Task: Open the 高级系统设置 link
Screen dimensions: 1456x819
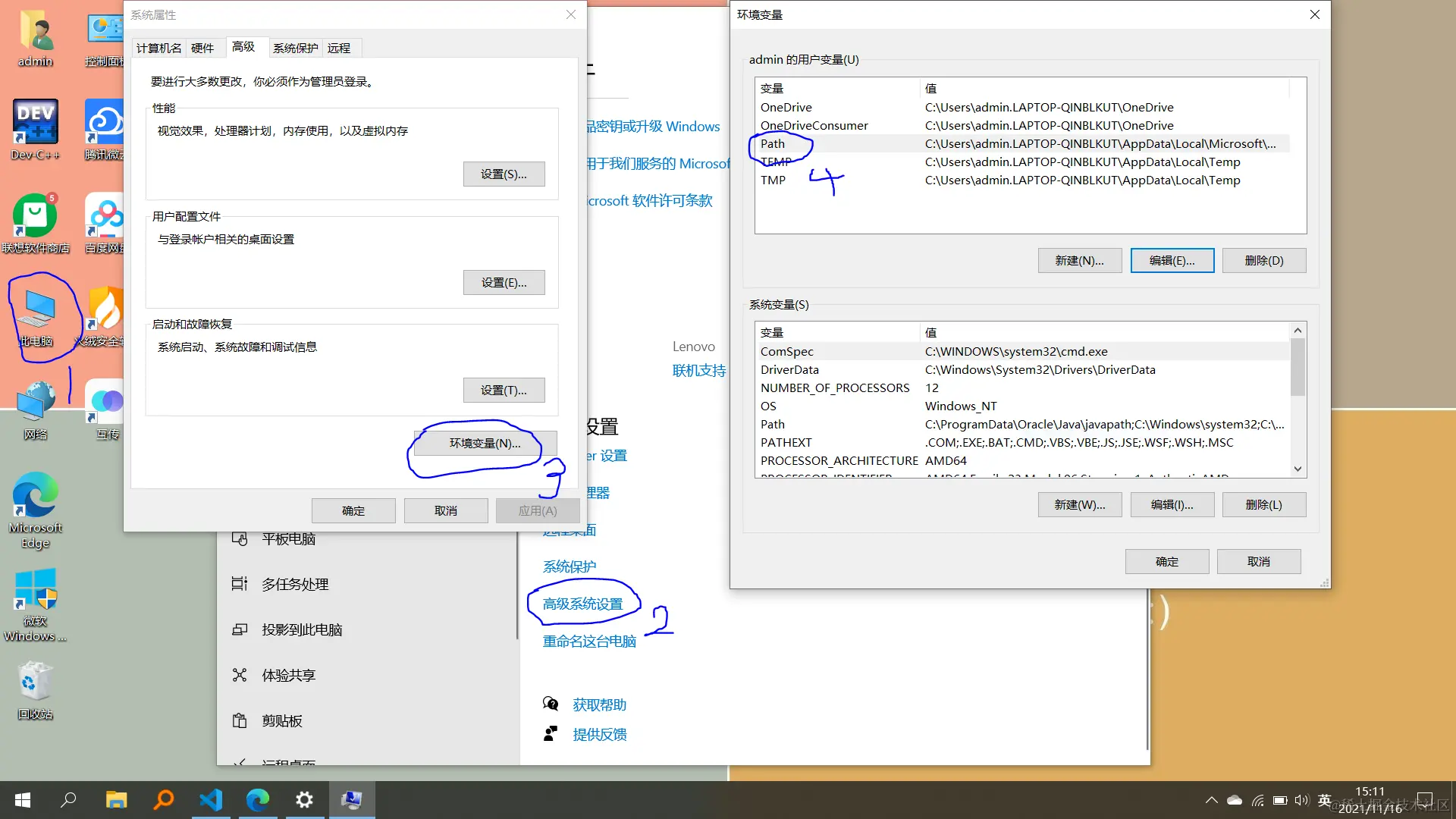Action: point(582,604)
